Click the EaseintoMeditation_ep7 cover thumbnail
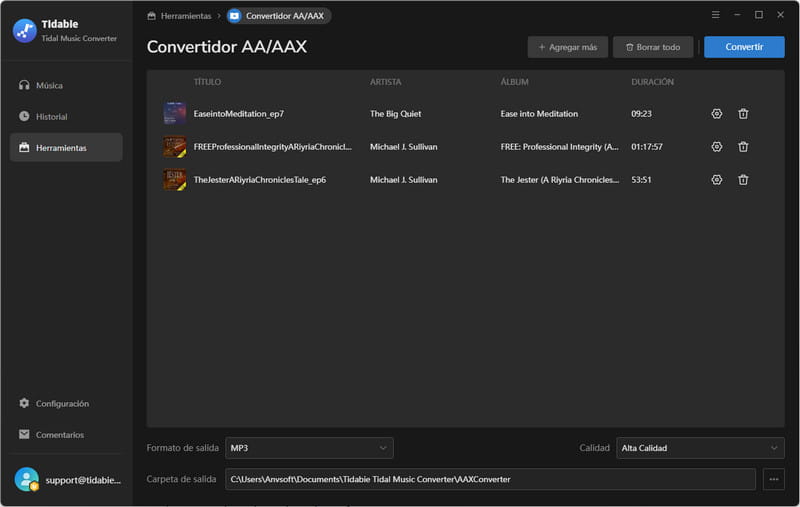Viewport: 800px width, 507px height. [x=174, y=113]
